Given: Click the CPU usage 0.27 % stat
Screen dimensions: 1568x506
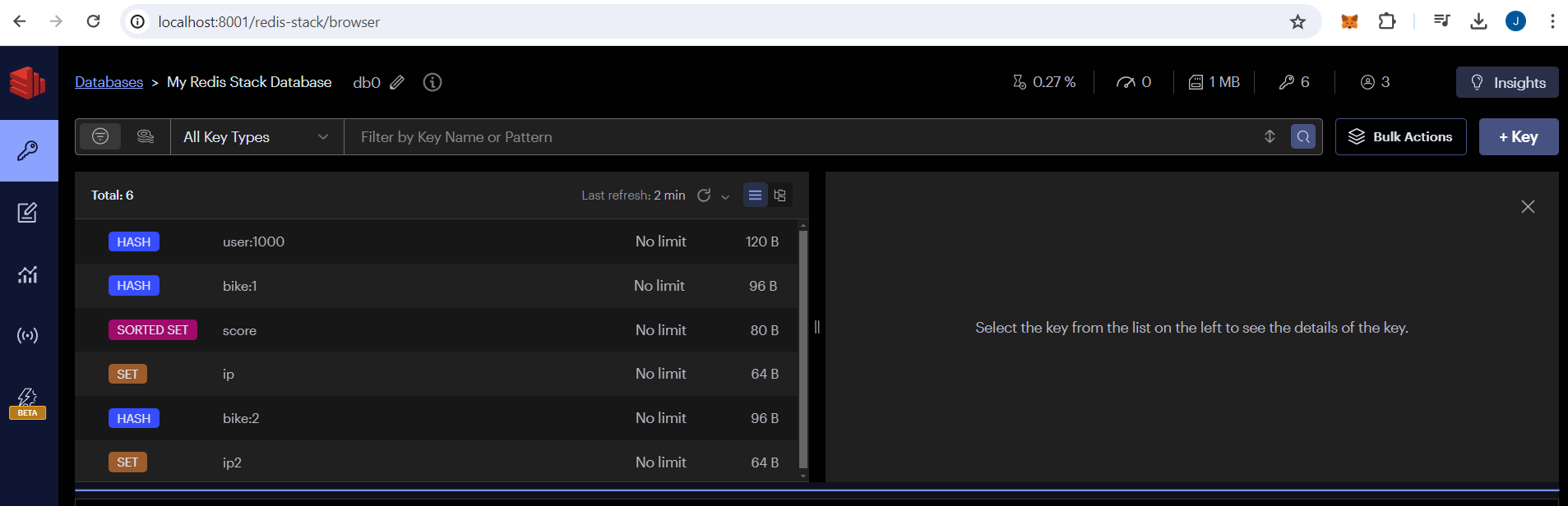Looking at the screenshot, I should (x=1044, y=82).
